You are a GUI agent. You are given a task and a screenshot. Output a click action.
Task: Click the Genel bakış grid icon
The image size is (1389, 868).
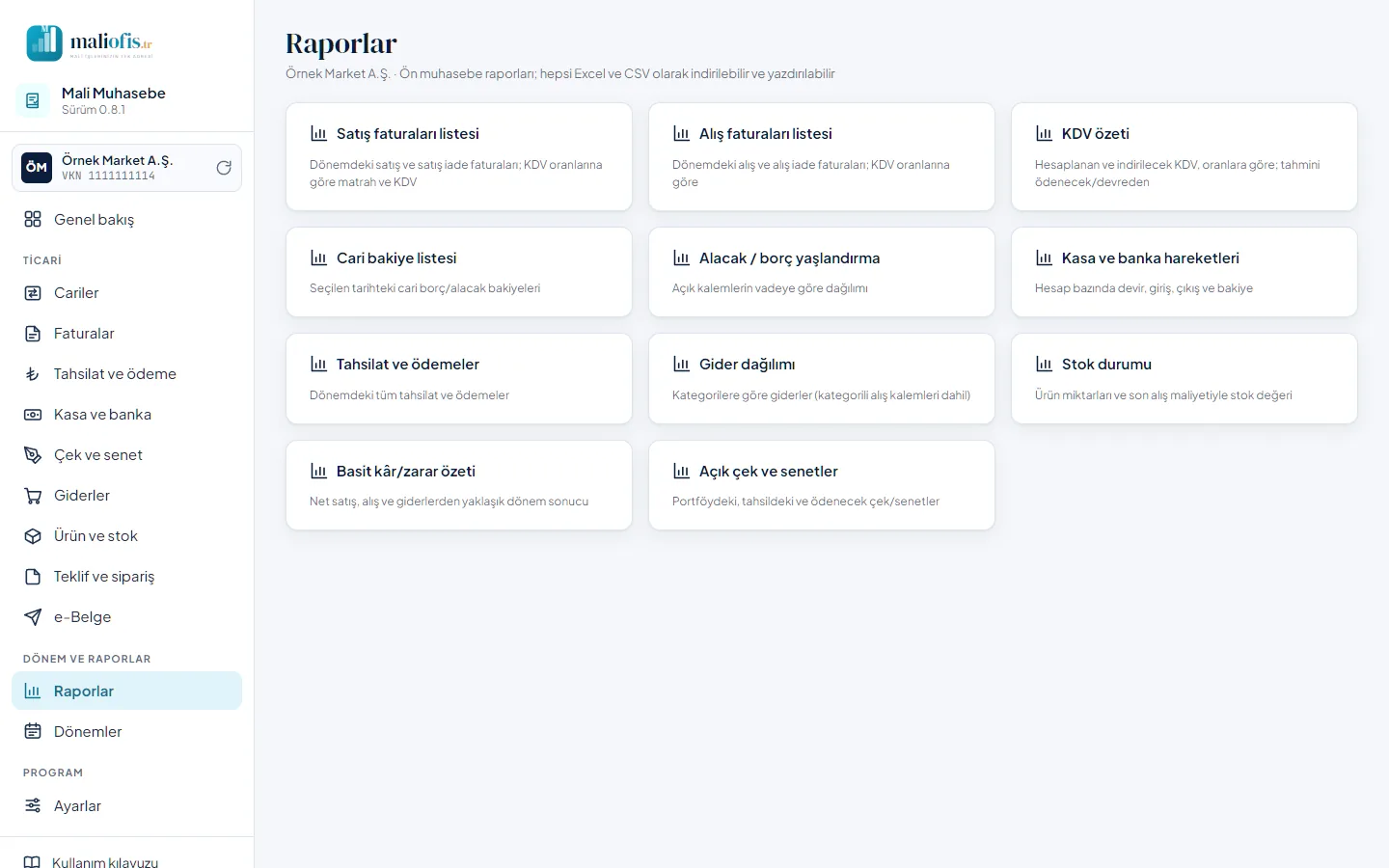[33, 219]
